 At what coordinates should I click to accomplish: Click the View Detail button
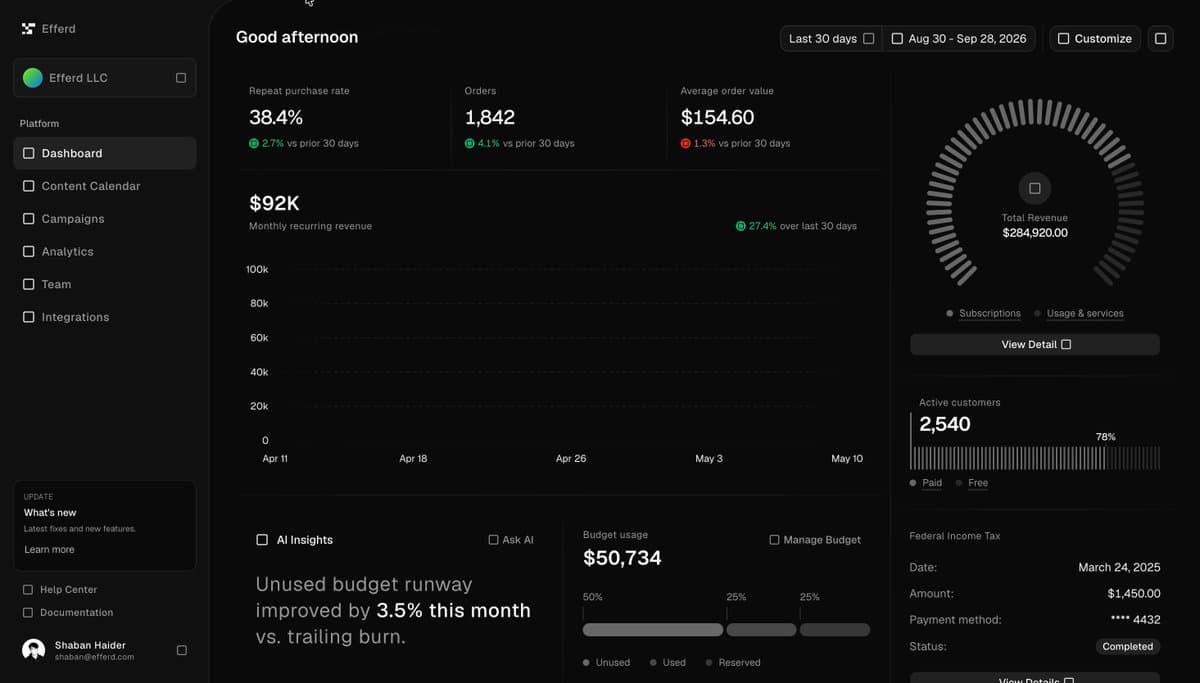(x=1035, y=344)
